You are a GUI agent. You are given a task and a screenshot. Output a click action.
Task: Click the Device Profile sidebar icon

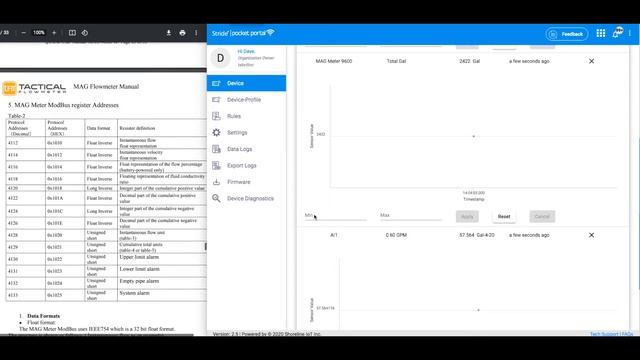[216, 100]
